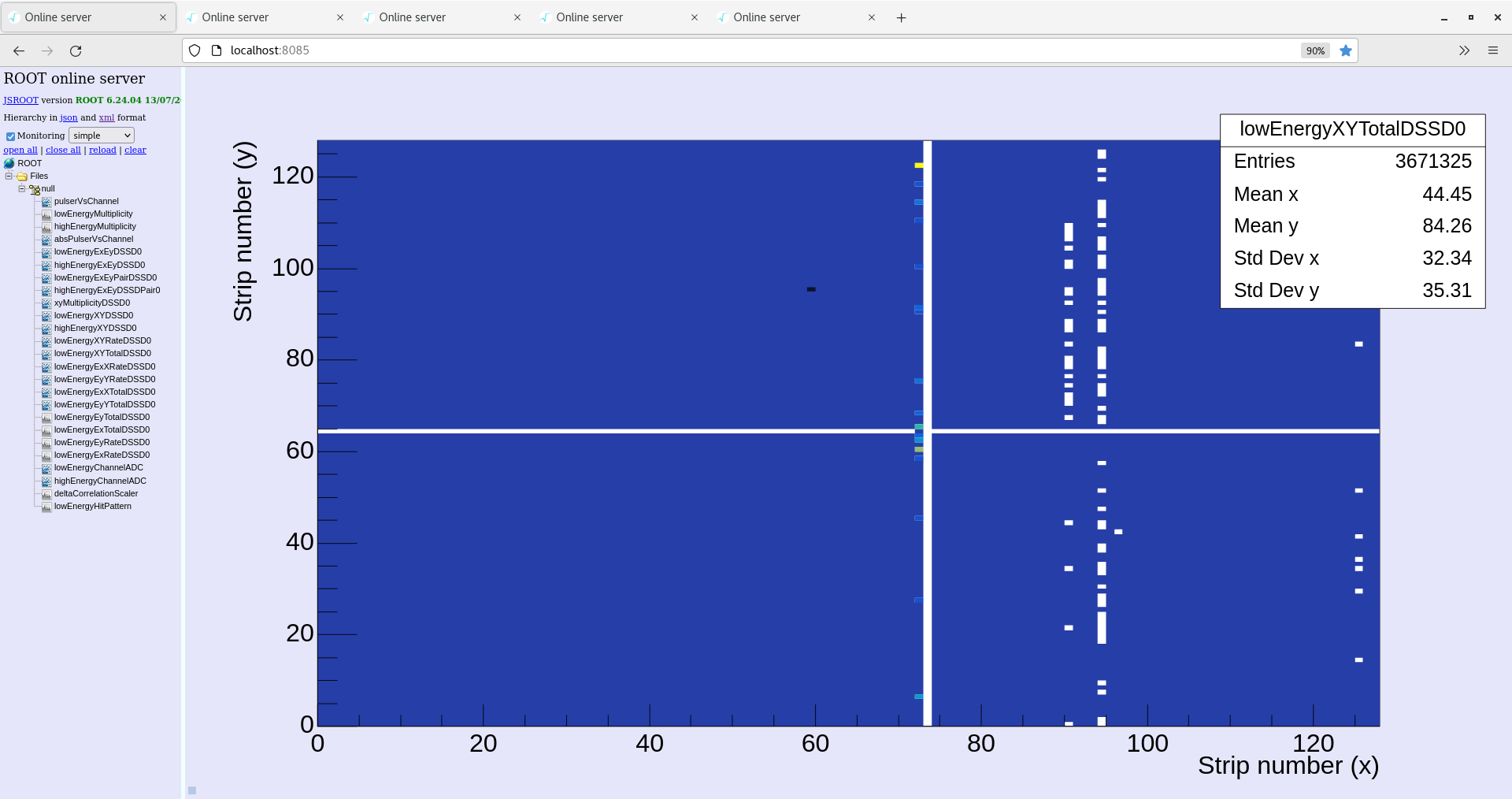Click the icon beside lowEnergyExXTotalDSSD0
Viewport: 1512px width, 799px height.
tap(46, 392)
